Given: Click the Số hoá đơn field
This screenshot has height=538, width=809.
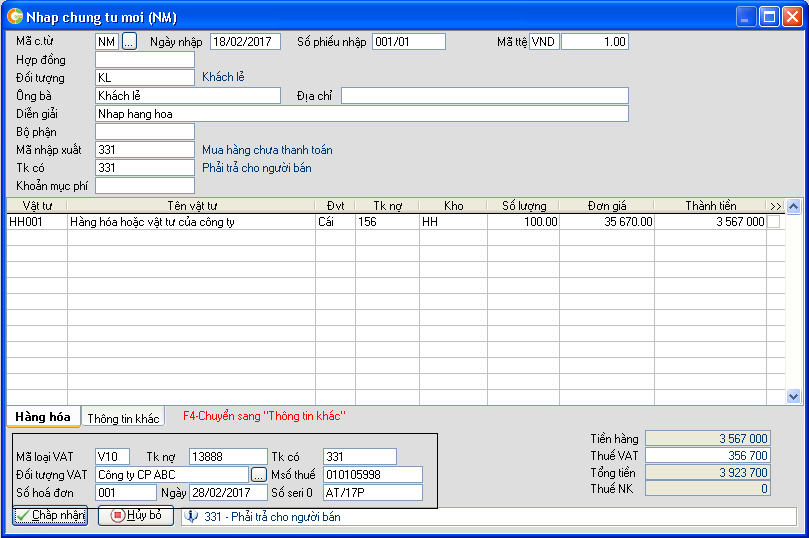Looking at the screenshot, I should click(x=126, y=493).
